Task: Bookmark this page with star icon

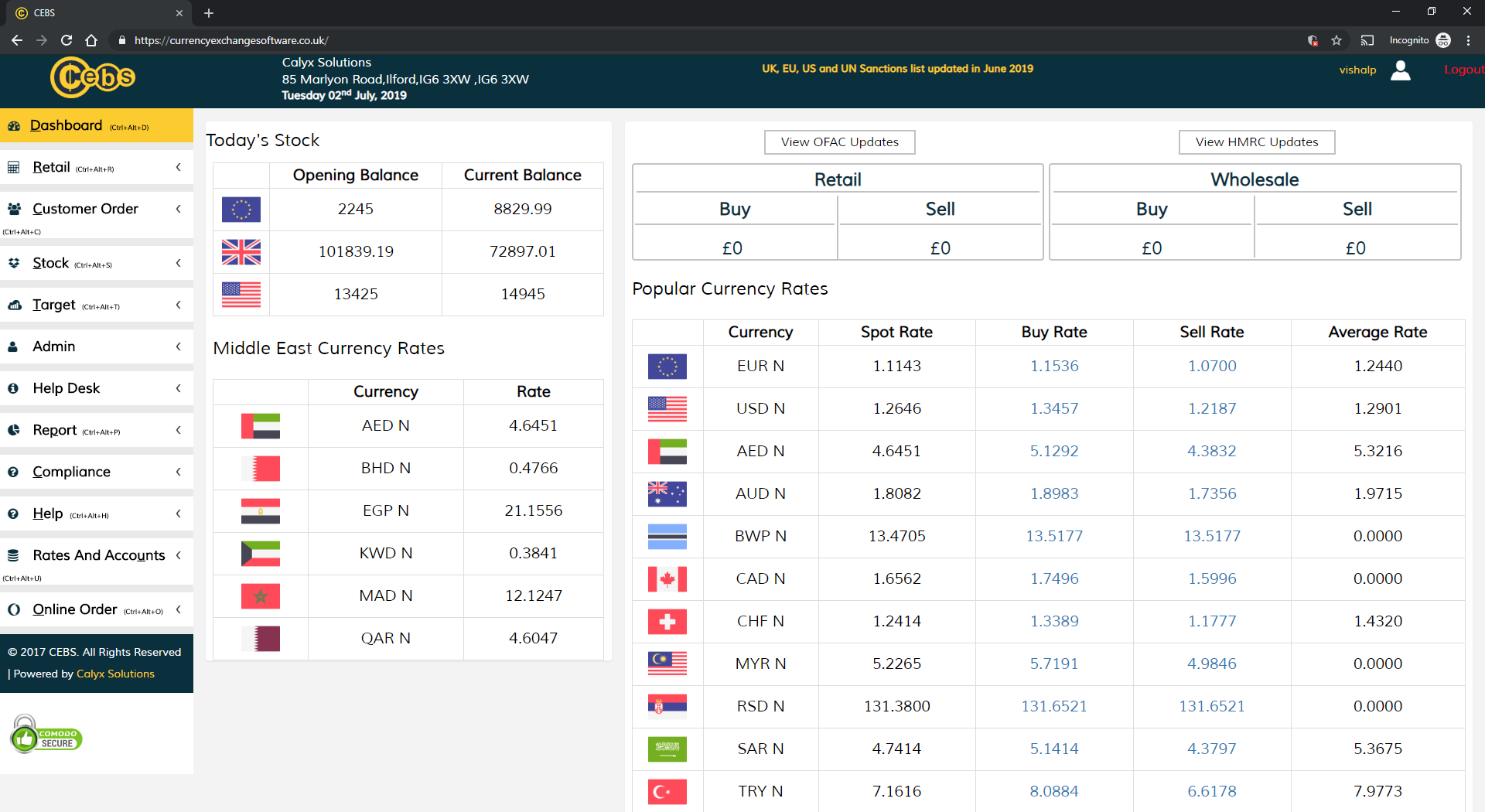Action: point(1336,40)
